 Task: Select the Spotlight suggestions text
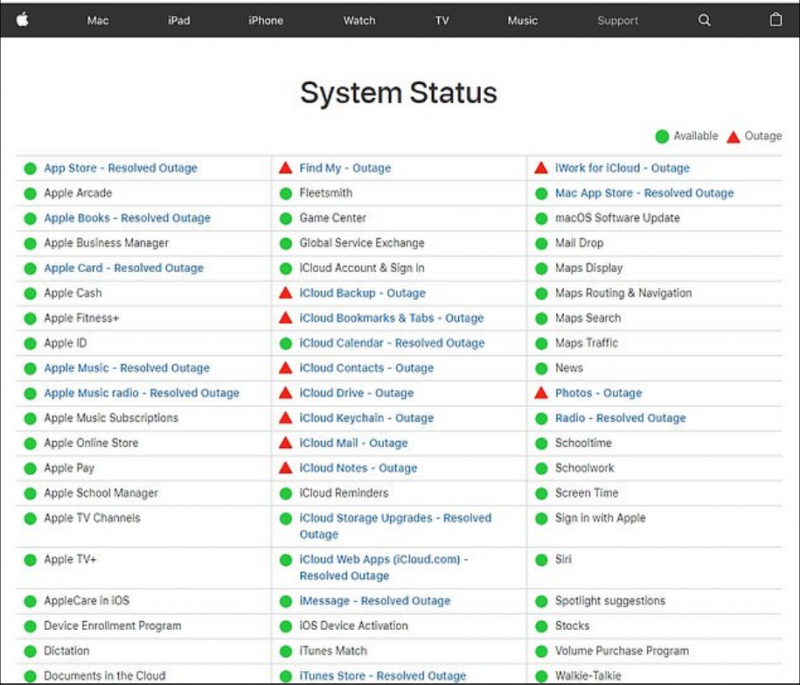click(x=610, y=601)
